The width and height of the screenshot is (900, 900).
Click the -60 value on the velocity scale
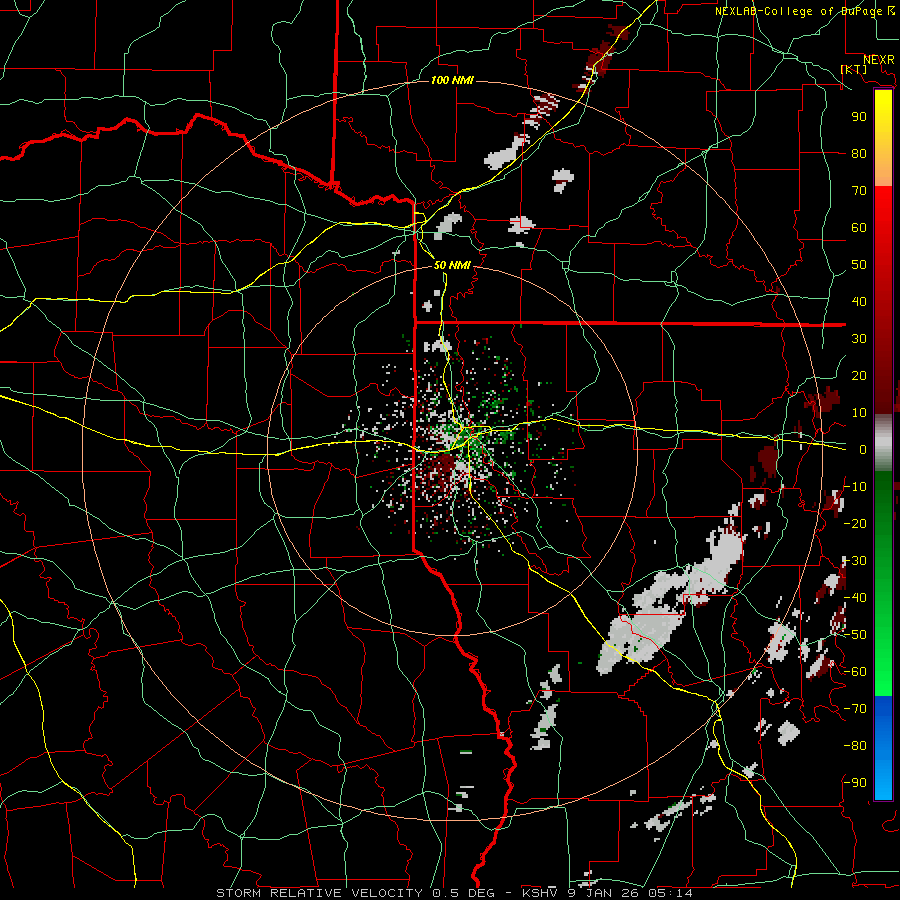(x=855, y=672)
